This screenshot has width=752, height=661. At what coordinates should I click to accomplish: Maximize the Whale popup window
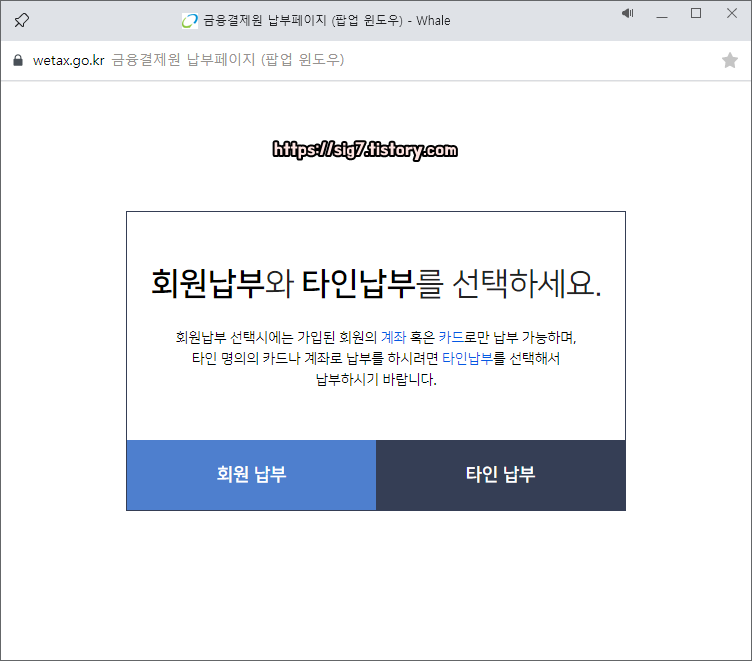click(696, 13)
